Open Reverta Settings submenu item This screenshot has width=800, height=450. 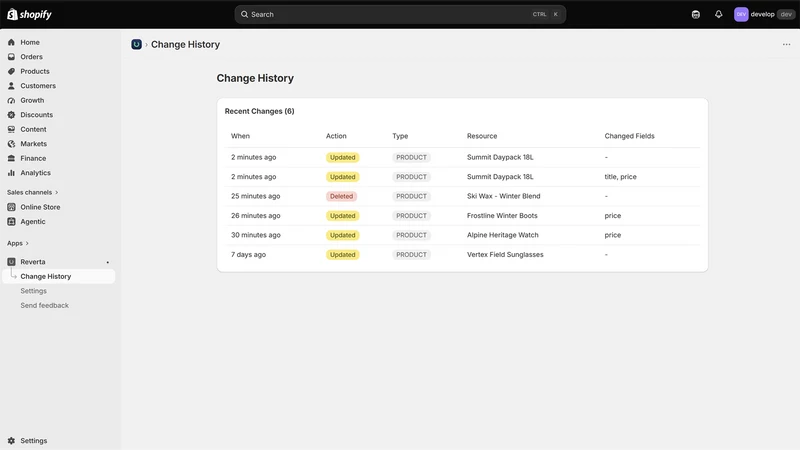point(34,291)
